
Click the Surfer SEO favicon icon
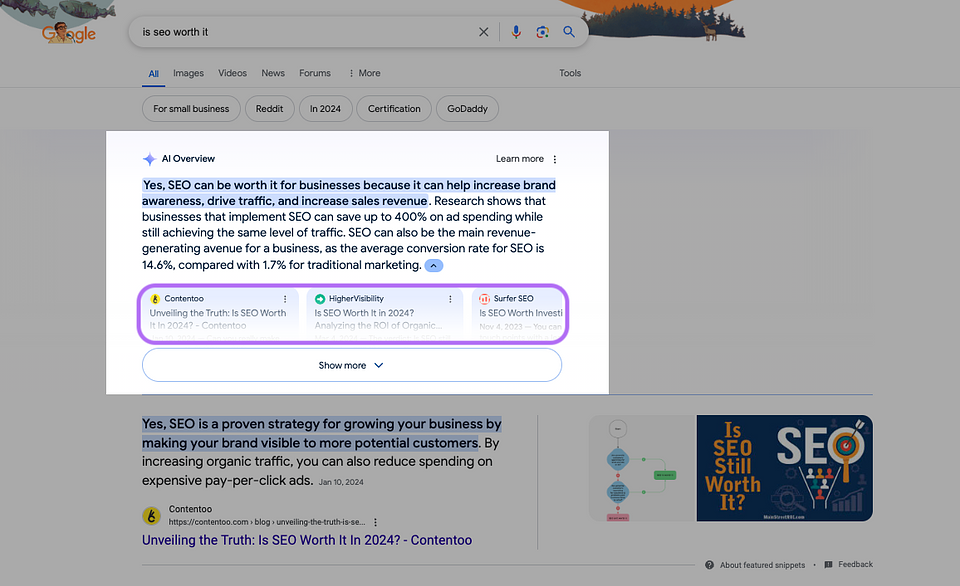click(482, 298)
